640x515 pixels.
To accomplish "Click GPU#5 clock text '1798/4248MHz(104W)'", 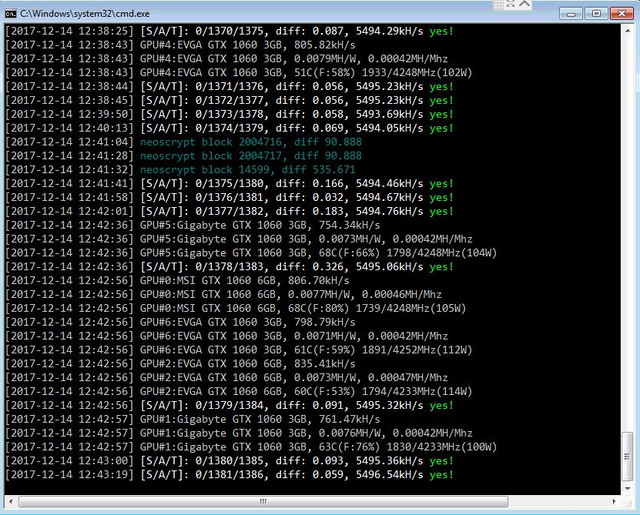I will pos(442,253).
